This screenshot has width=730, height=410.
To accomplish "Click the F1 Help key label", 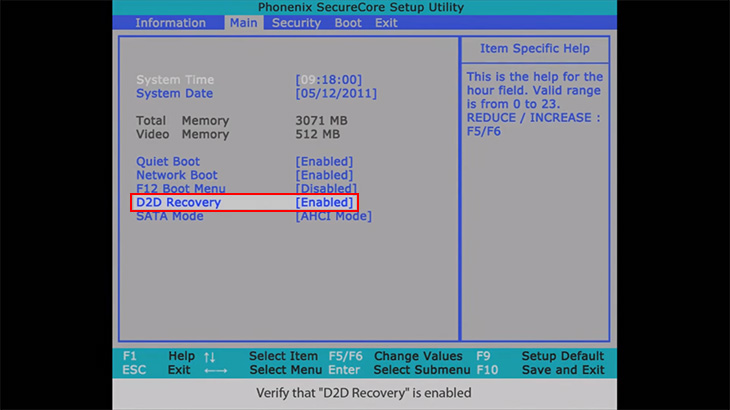I will 159,356.
